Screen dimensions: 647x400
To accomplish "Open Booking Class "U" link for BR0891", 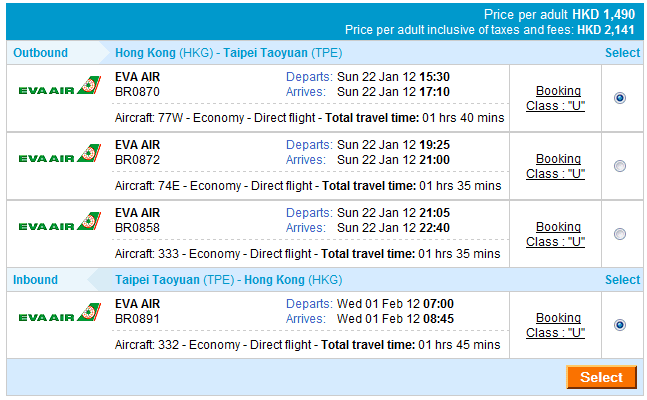I will [x=558, y=325].
